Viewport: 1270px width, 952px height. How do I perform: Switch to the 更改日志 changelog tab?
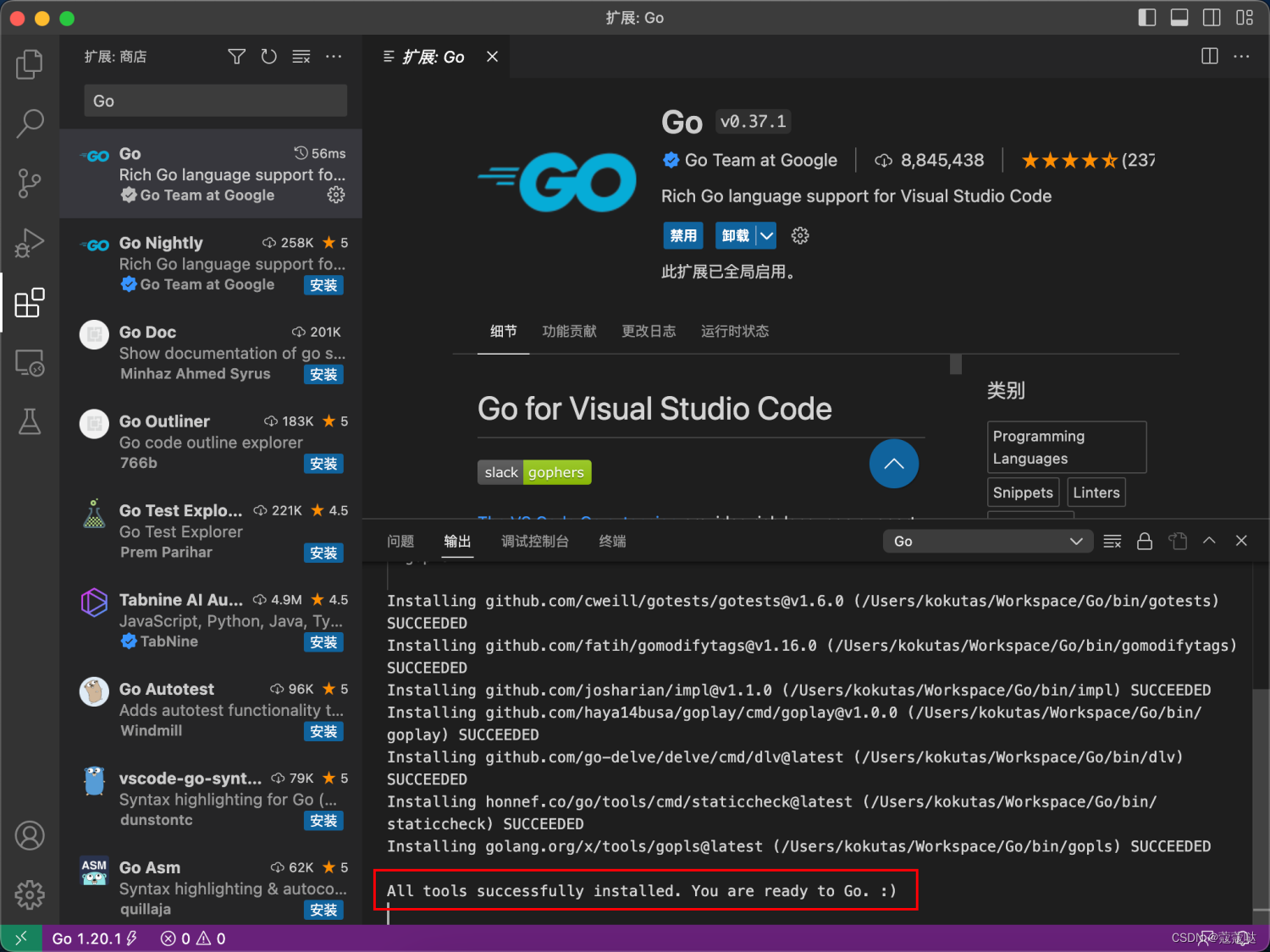click(x=649, y=331)
